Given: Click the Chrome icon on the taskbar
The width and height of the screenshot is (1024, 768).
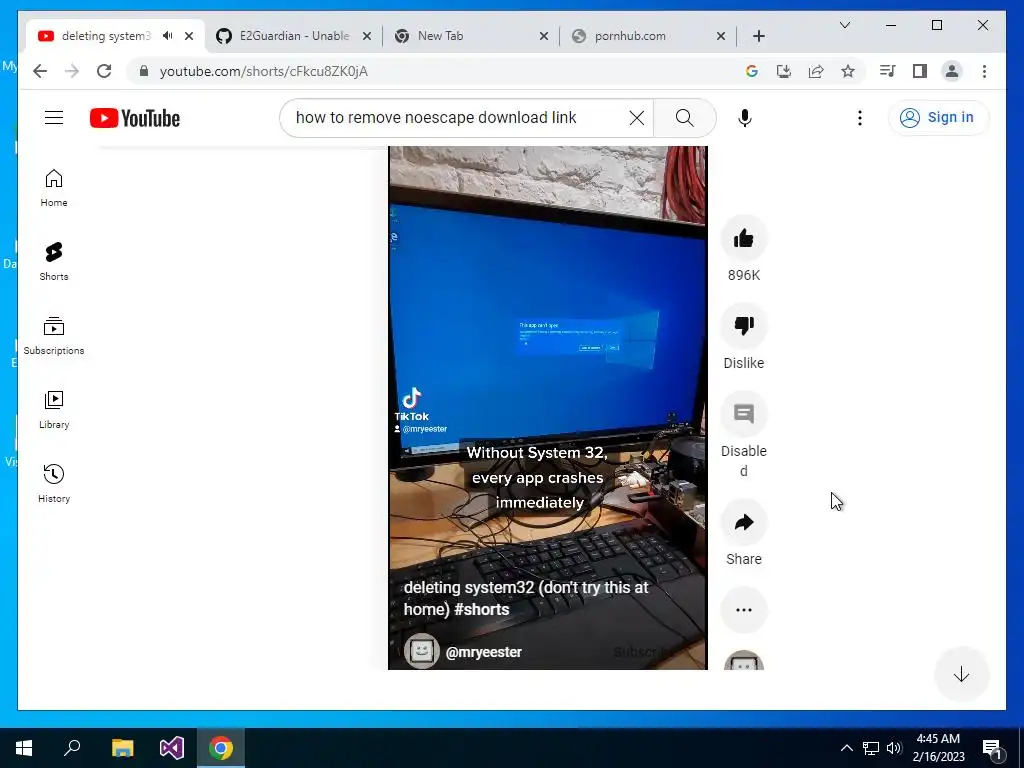Looking at the screenshot, I should coord(221,748).
